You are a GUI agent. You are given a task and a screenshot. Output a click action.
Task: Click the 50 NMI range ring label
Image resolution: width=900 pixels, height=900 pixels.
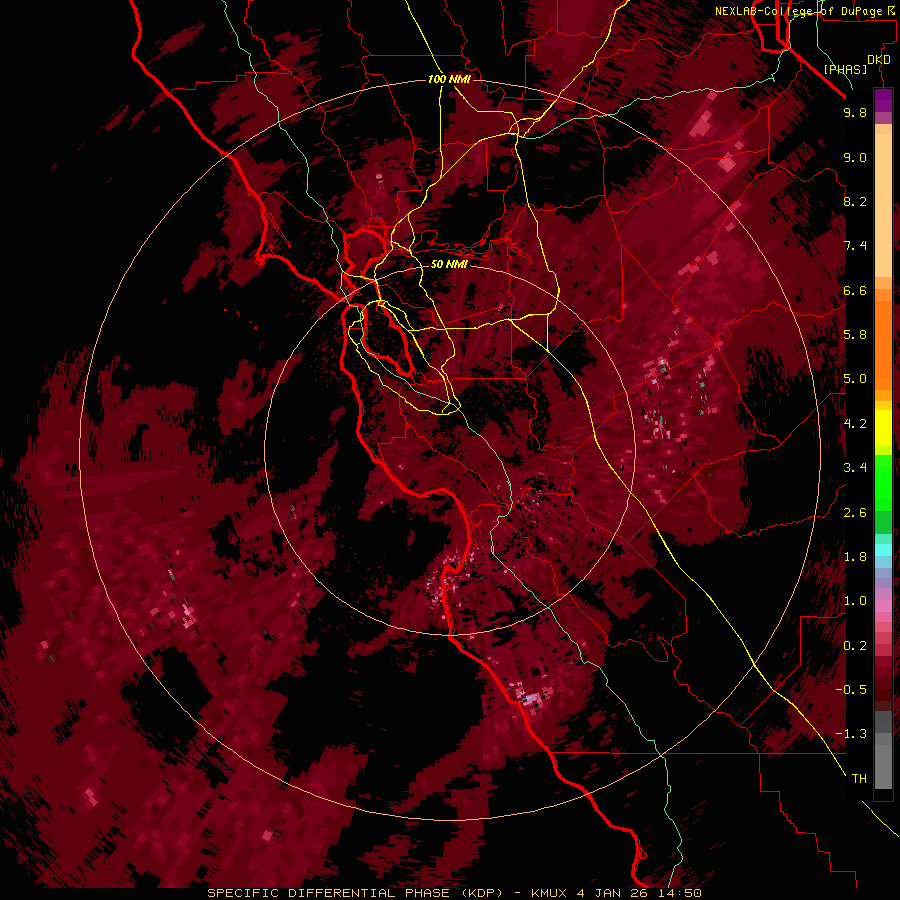449,264
